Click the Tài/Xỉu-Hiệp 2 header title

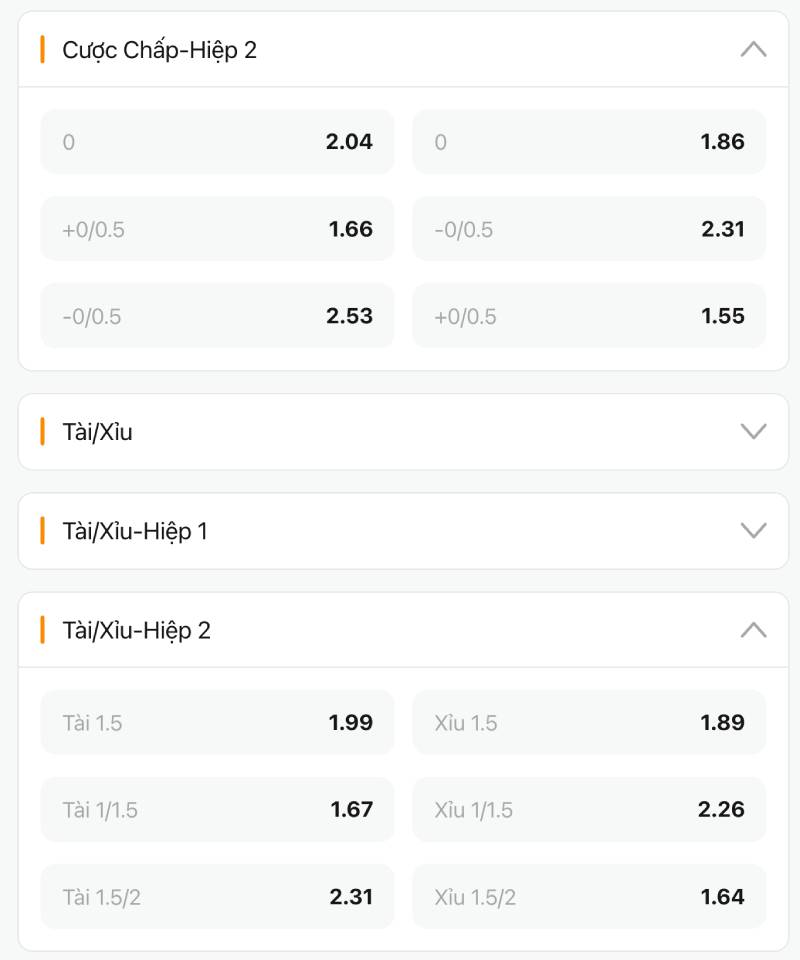[136, 630]
